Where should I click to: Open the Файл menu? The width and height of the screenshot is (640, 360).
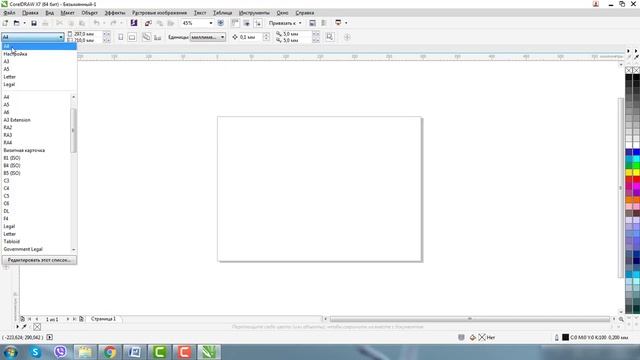pos(9,13)
